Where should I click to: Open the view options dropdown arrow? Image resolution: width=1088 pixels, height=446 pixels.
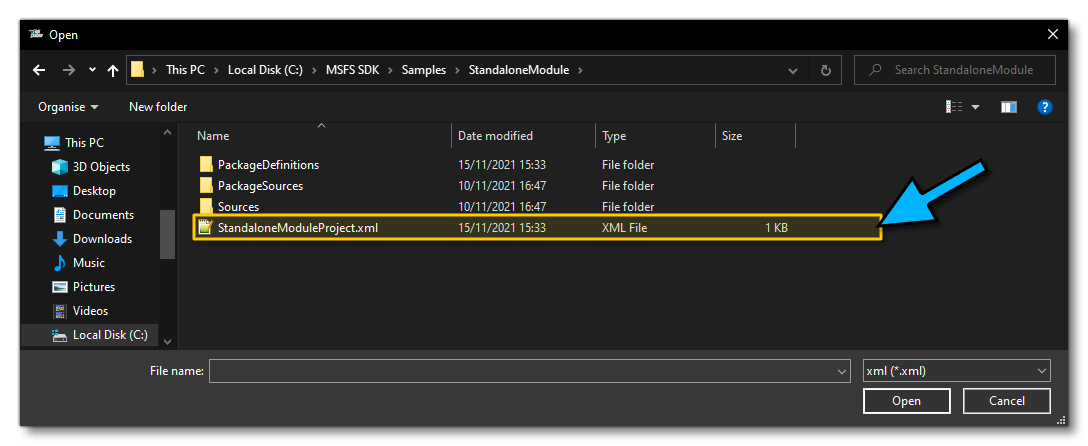coord(976,107)
